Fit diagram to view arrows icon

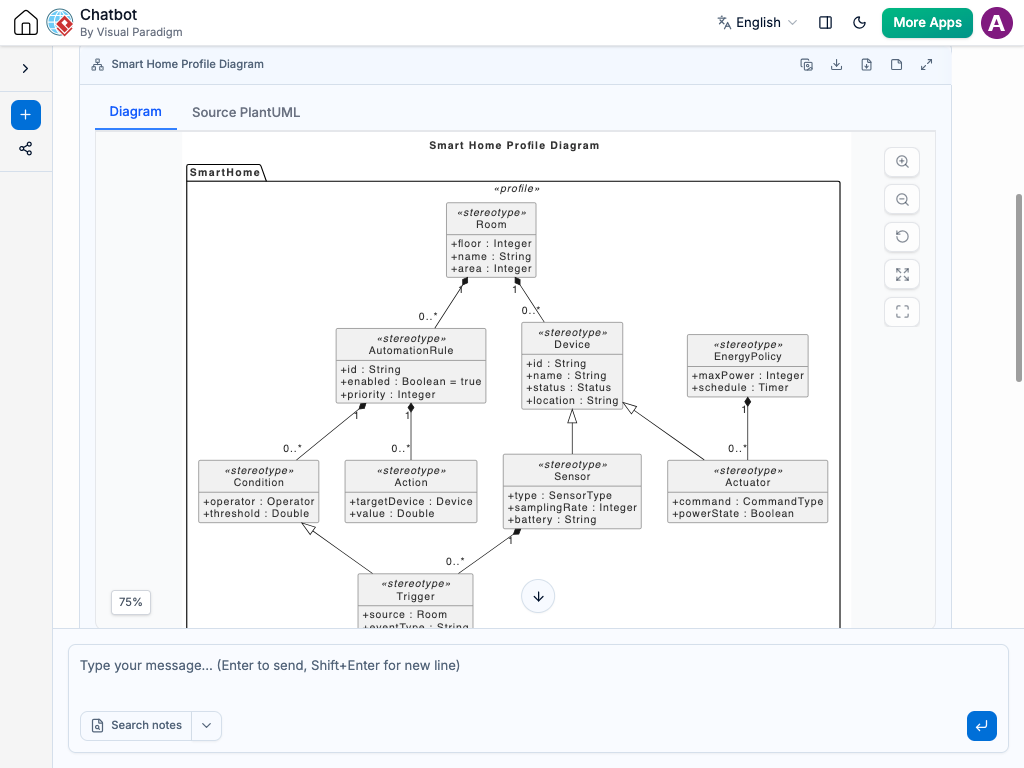902,275
